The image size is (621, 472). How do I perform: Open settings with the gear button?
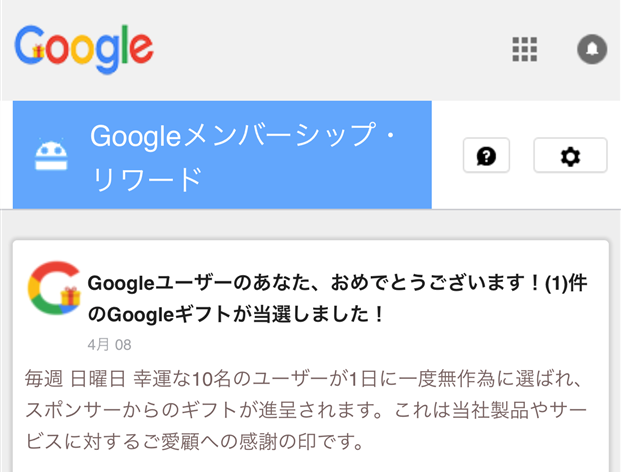tap(570, 155)
